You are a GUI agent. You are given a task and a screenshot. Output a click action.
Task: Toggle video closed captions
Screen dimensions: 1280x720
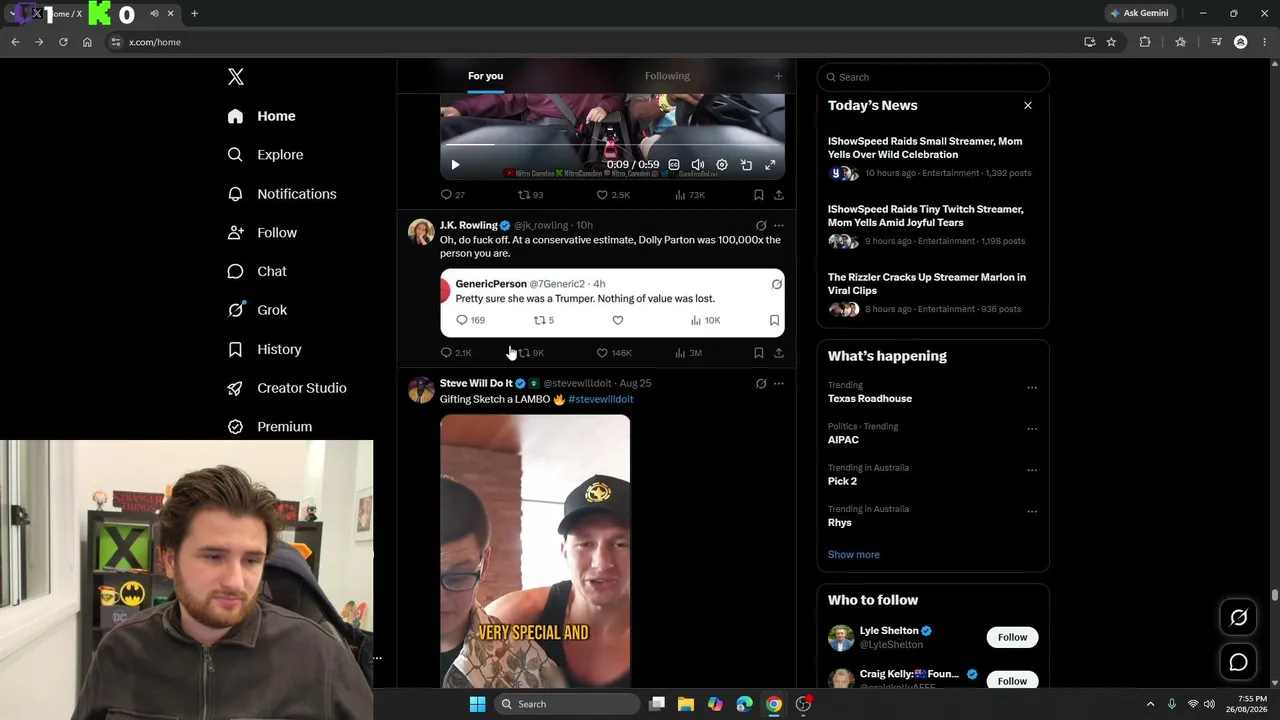click(674, 165)
